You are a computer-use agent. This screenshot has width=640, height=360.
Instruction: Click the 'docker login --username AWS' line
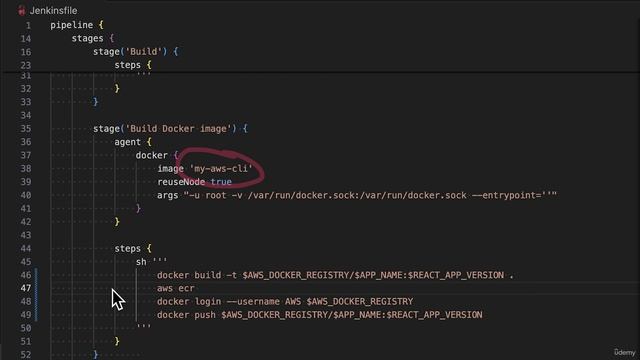pos(285,302)
